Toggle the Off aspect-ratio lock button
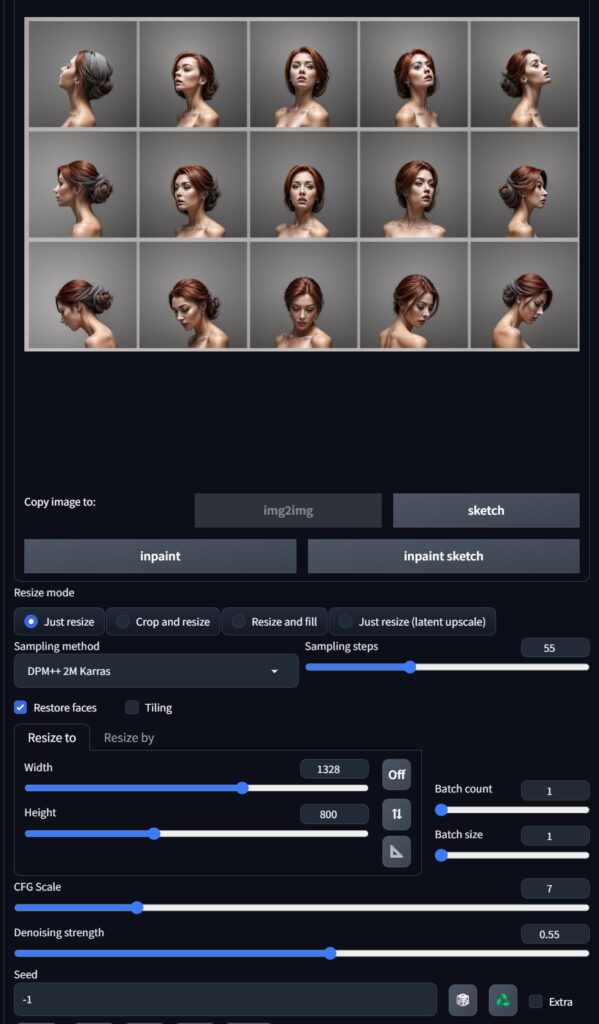The height and width of the screenshot is (1024, 599). tap(397, 775)
